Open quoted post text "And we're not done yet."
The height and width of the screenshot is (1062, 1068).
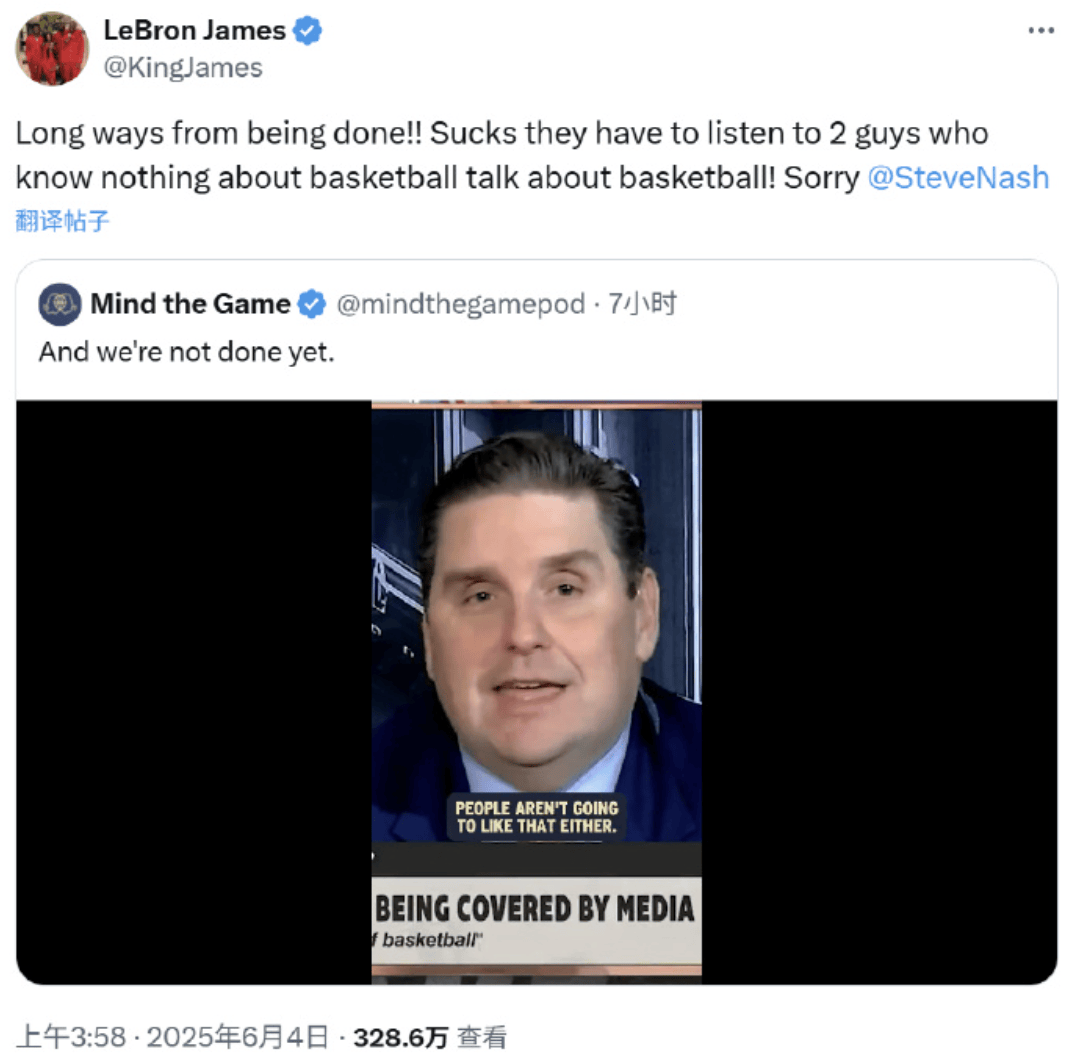tap(187, 352)
